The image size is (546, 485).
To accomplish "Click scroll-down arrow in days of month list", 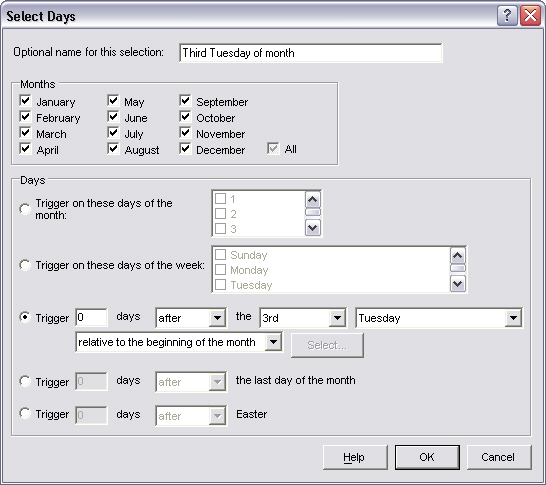I will [x=313, y=228].
